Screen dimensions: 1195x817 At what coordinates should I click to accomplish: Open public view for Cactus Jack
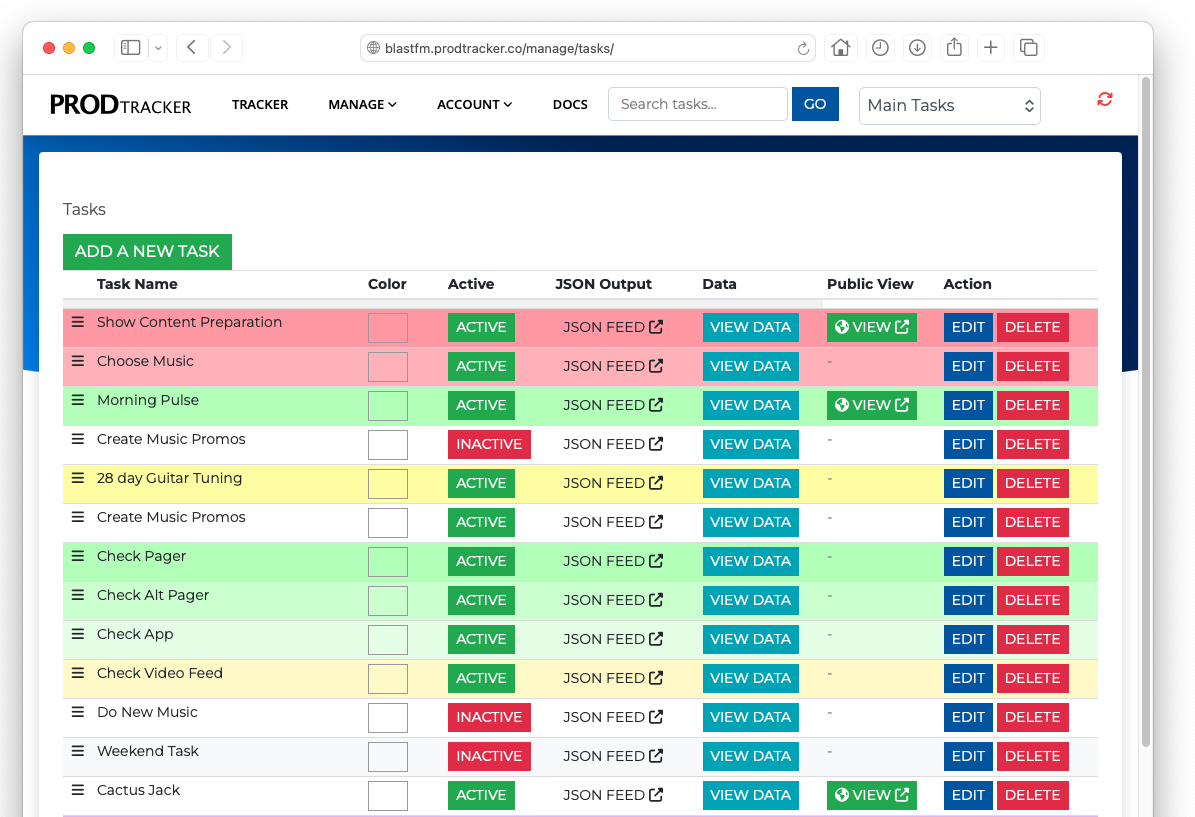pyautogui.click(x=871, y=795)
